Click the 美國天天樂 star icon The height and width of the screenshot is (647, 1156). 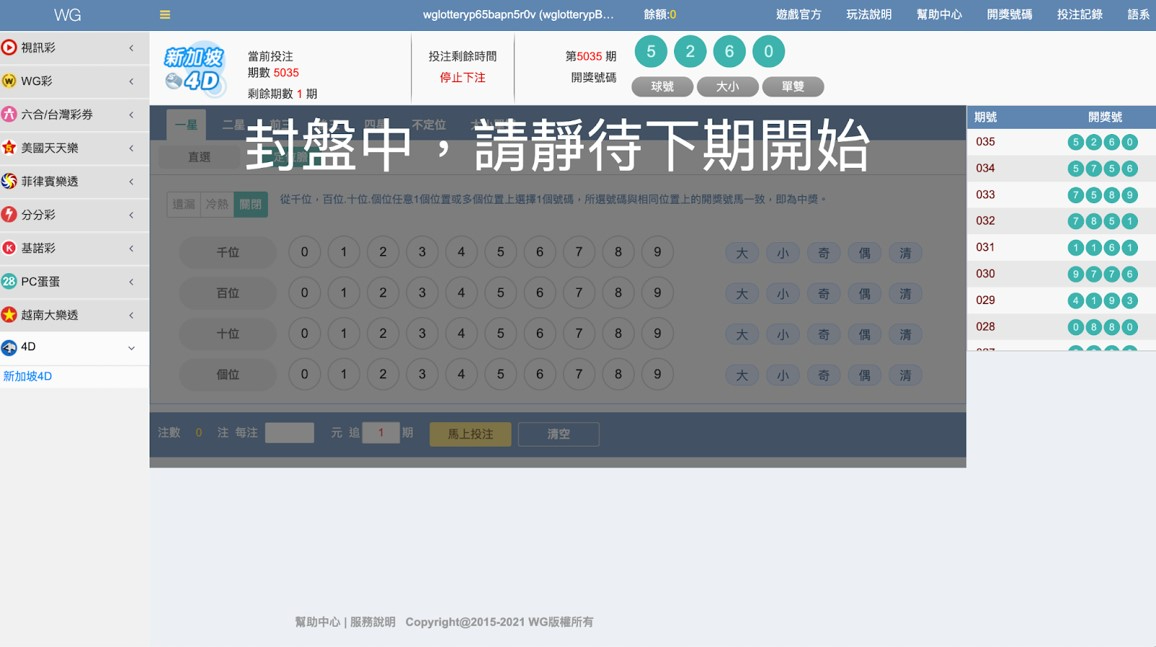click(x=9, y=148)
